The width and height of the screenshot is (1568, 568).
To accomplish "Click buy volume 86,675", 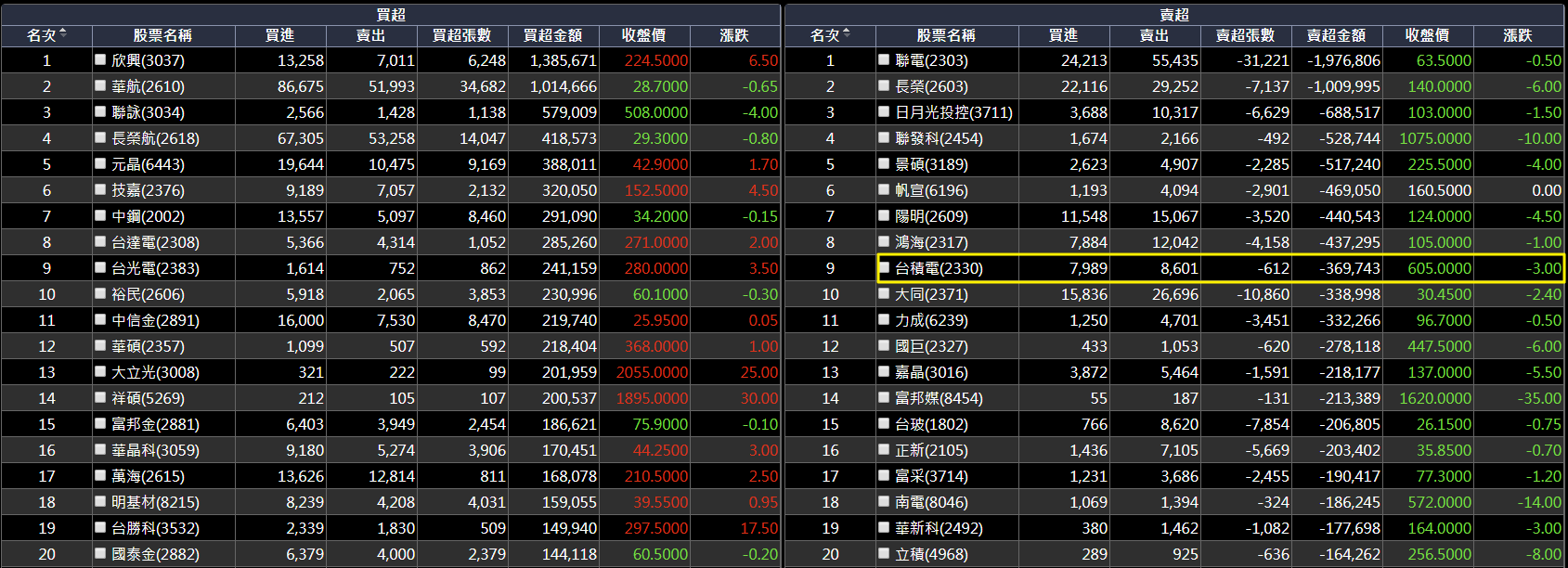I will [300, 86].
